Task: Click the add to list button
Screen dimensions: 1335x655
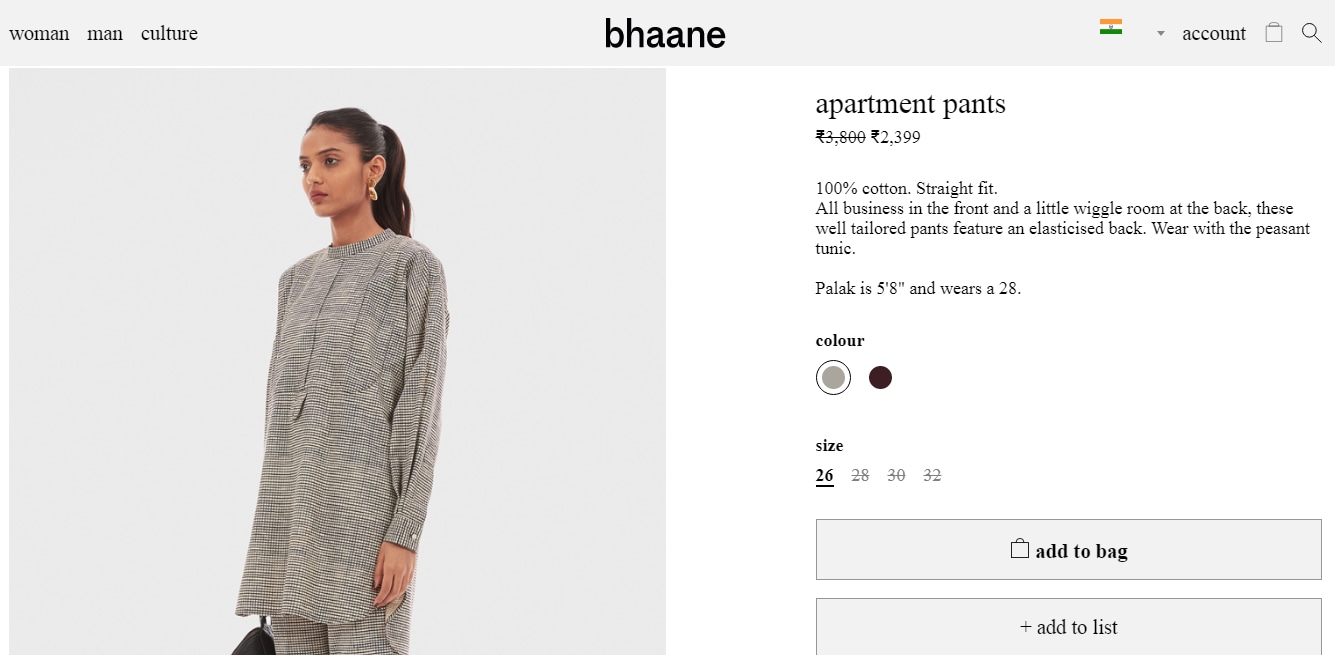Action: pos(1069,627)
